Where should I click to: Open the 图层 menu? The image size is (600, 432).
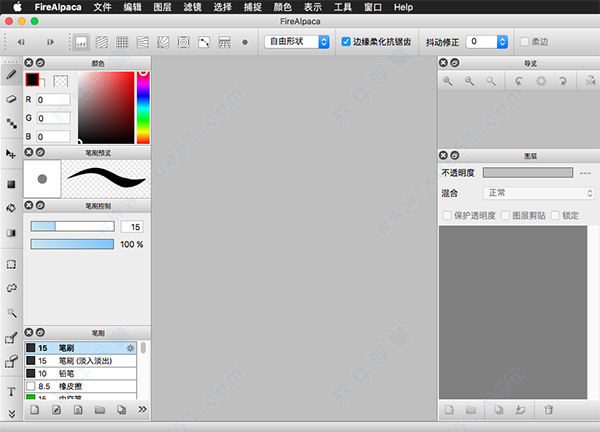(x=162, y=7)
